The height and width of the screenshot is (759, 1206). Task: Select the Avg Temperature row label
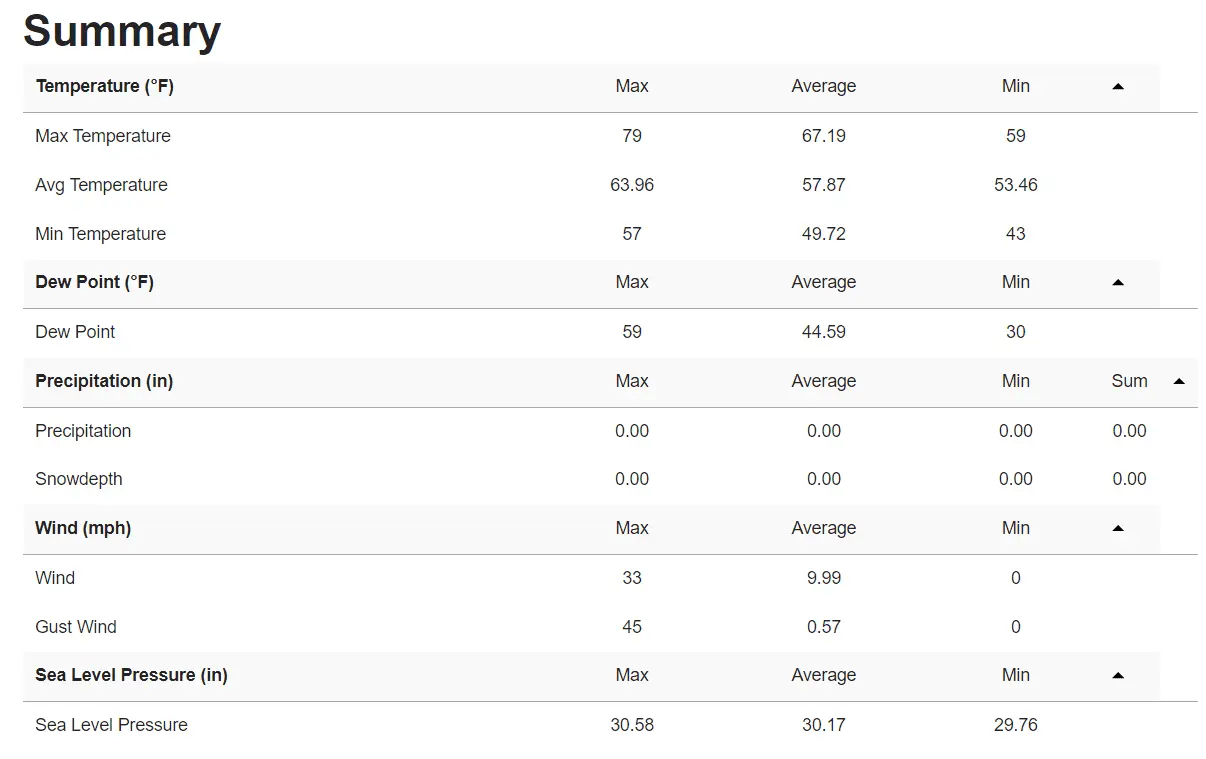(x=101, y=185)
